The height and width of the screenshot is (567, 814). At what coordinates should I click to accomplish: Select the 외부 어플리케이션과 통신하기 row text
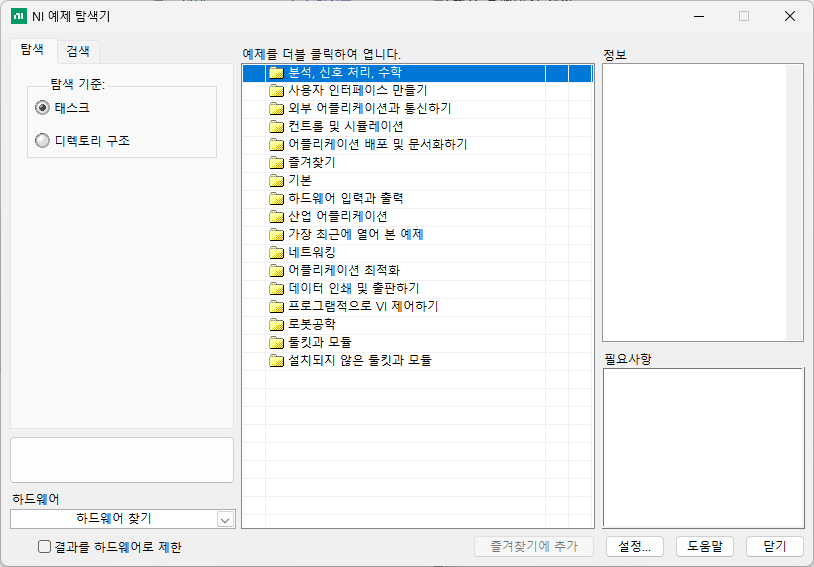pyautogui.click(x=370, y=109)
